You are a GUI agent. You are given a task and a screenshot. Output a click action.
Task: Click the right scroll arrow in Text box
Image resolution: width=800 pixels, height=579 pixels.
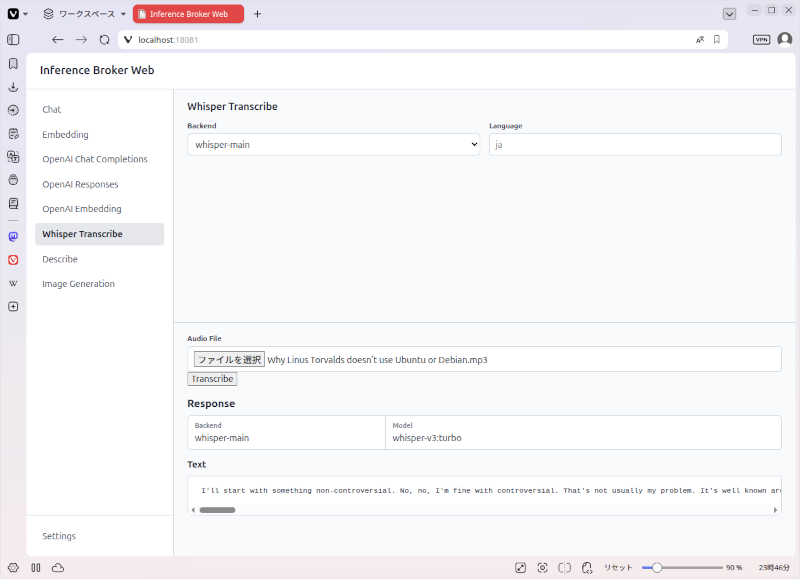[775, 510]
